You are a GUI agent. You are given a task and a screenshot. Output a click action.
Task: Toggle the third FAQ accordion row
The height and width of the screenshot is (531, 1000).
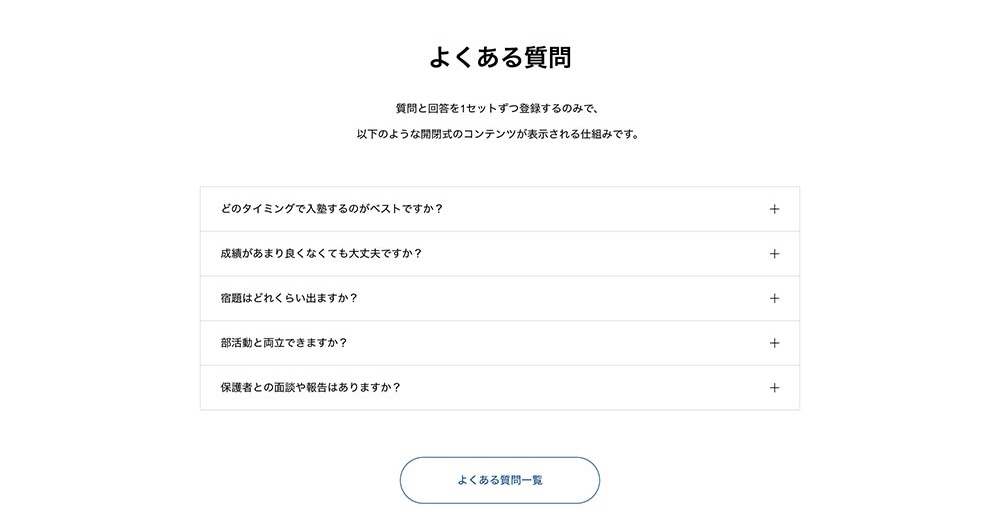coord(500,298)
